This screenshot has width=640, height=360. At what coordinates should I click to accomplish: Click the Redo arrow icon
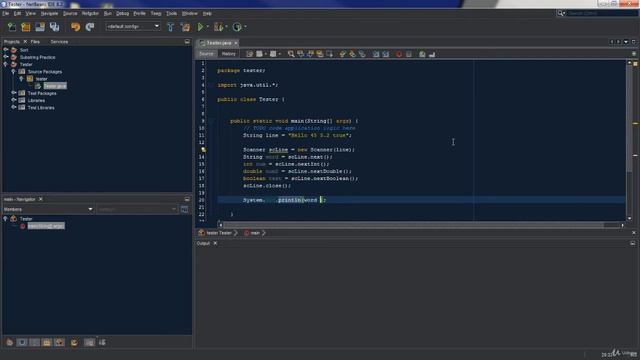pyautogui.click(x=90, y=27)
